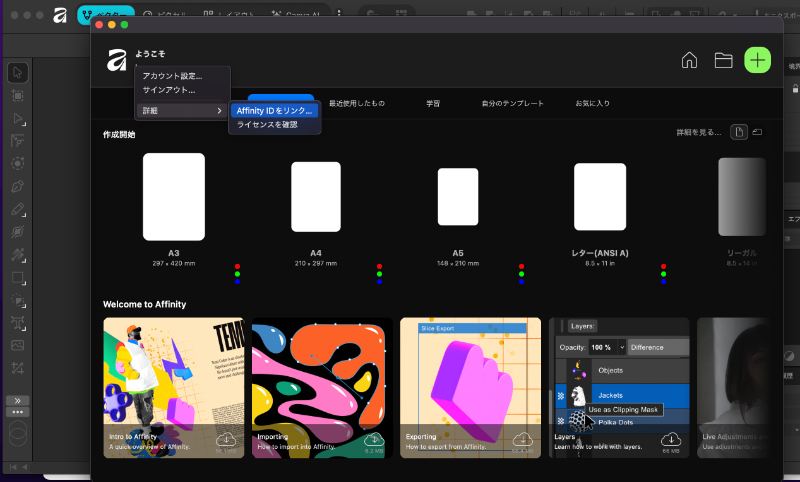800x482 pixels.
Task: Download the Layers tutorial via cloud icon
Action: 671,439
